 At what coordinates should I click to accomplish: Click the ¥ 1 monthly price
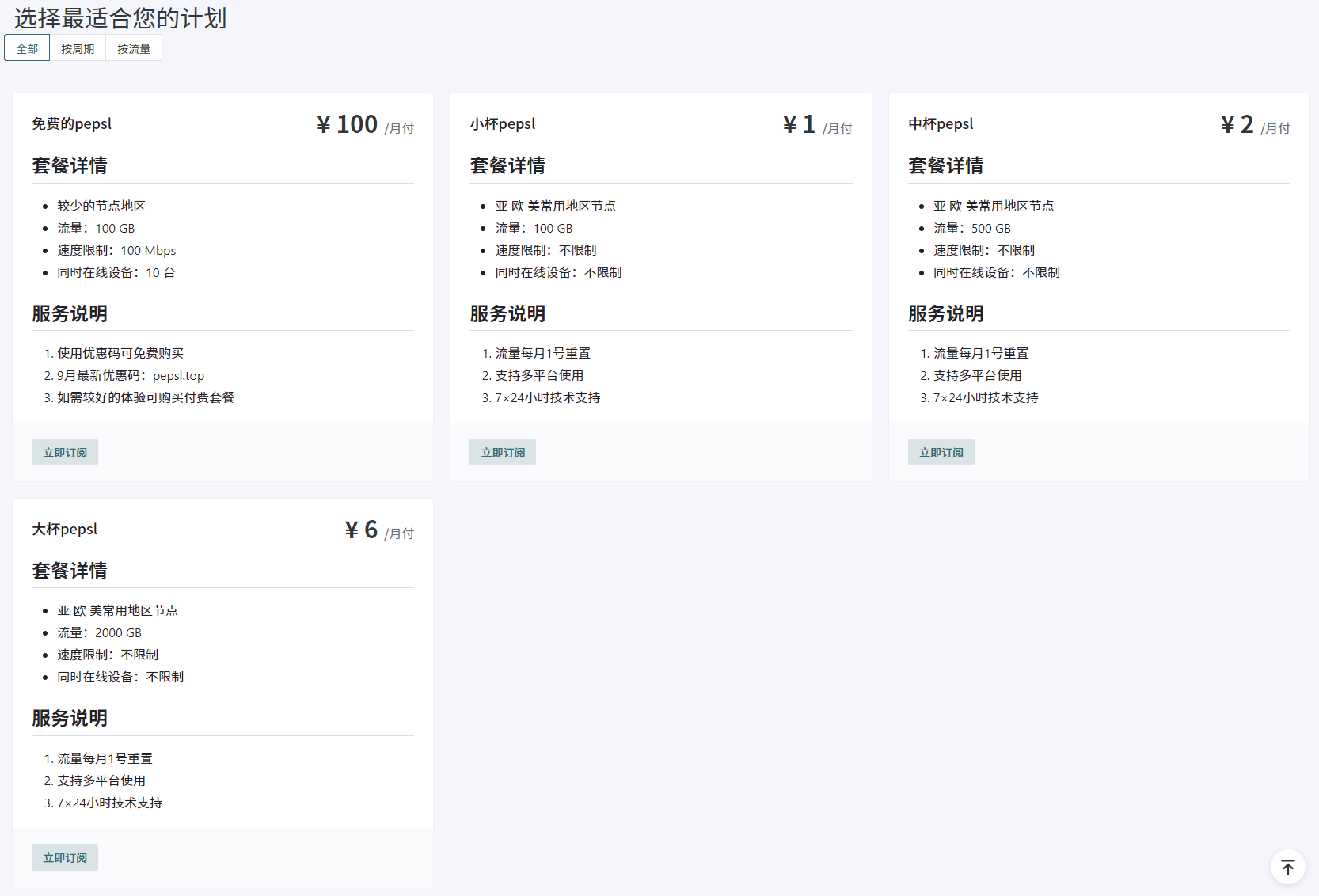click(x=800, y=124)
